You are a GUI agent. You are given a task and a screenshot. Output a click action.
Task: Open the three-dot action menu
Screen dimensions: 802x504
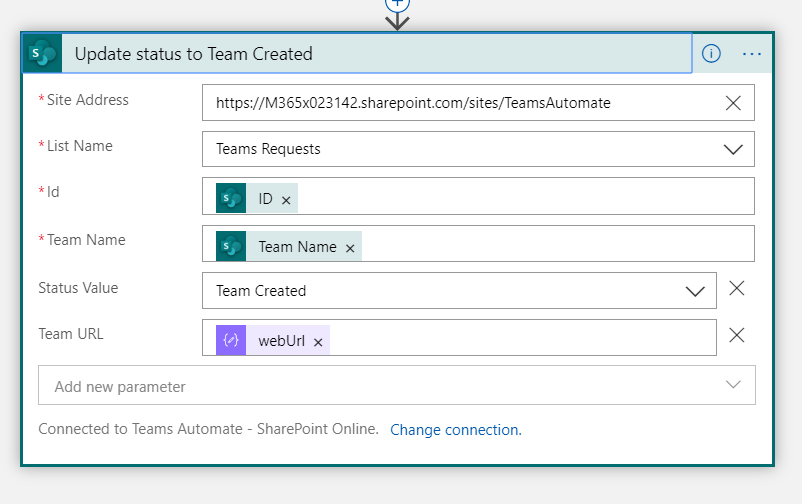tap(751, 54)
